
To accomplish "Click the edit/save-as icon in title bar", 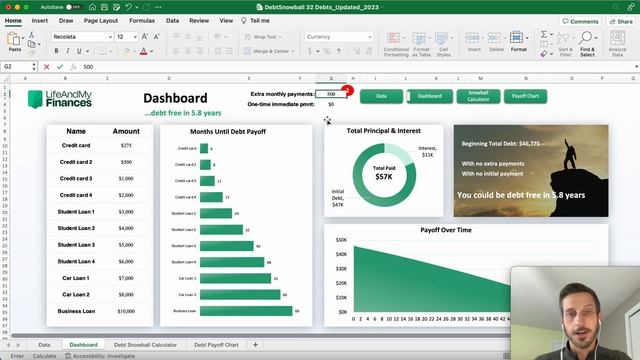I will [116, 7].
